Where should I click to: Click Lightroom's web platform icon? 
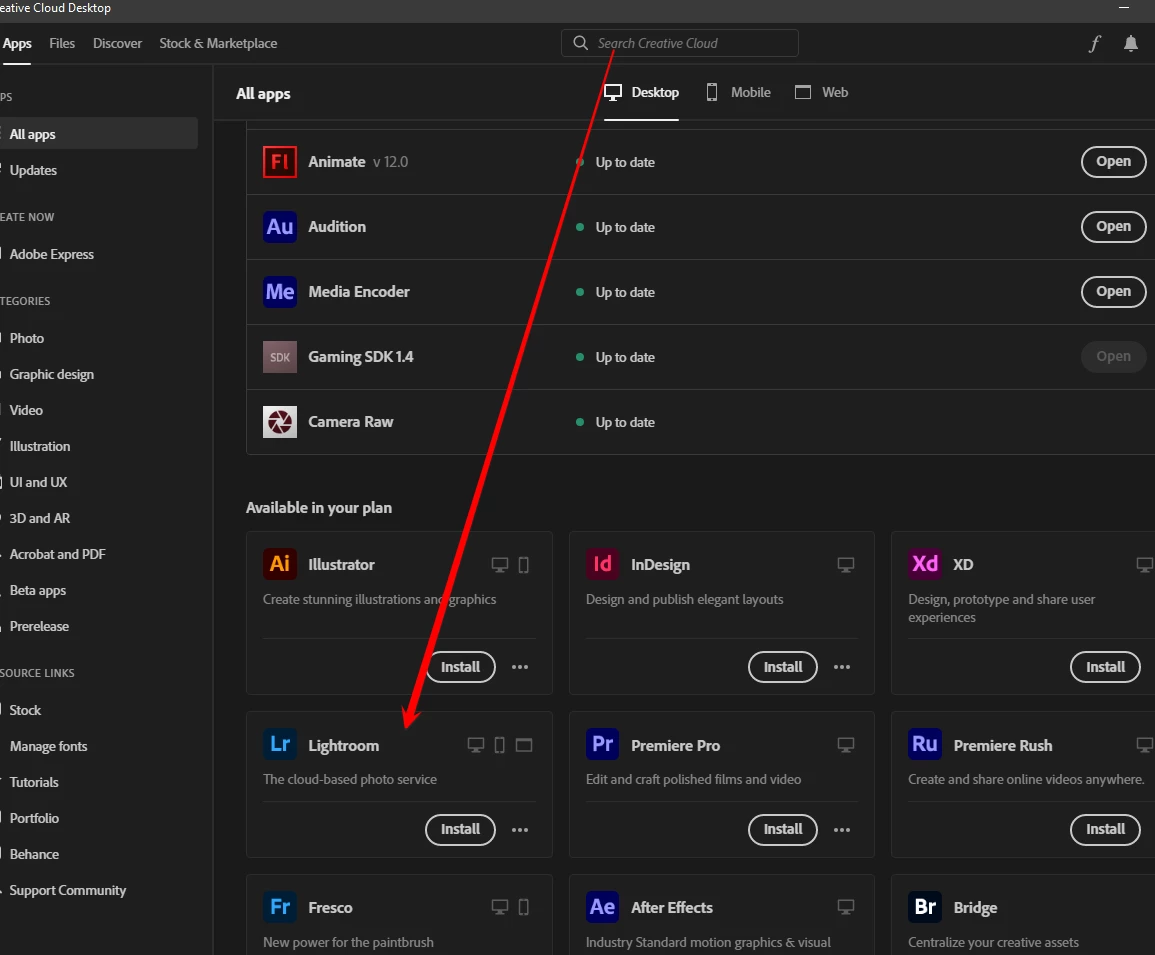(524, 745)
